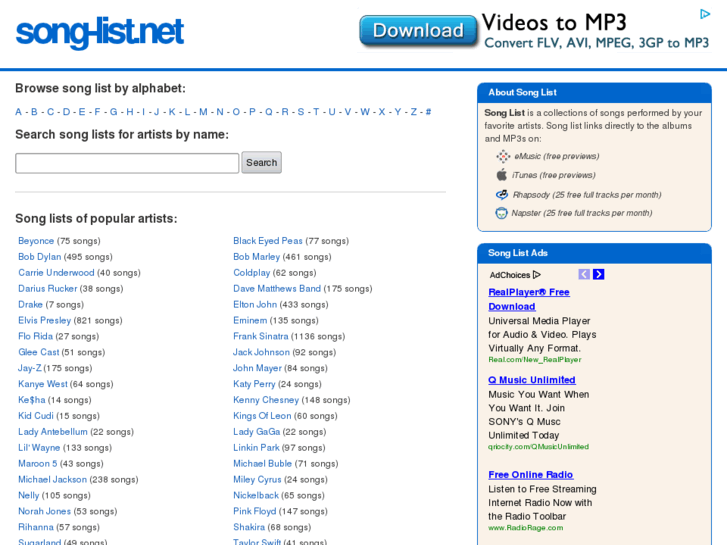Open Flo Rida song list
Screen dimensions: 727x545
click(x=35, y=336)
